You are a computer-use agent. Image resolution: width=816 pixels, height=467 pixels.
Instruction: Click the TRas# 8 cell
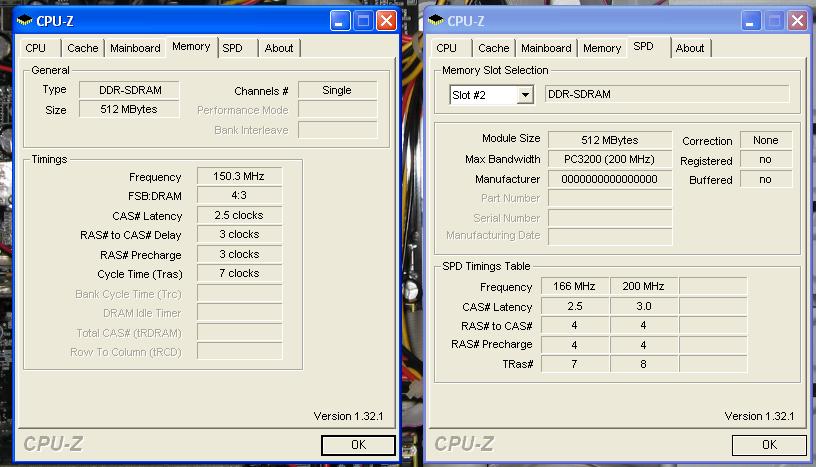[644, 364]
